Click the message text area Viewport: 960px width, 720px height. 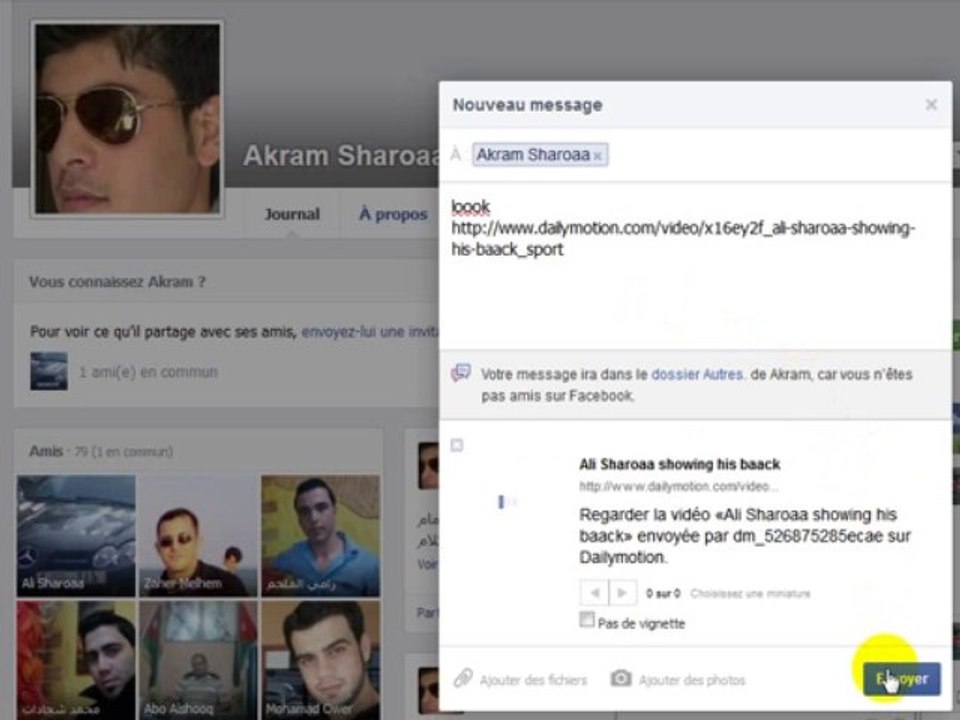[695, 266]
